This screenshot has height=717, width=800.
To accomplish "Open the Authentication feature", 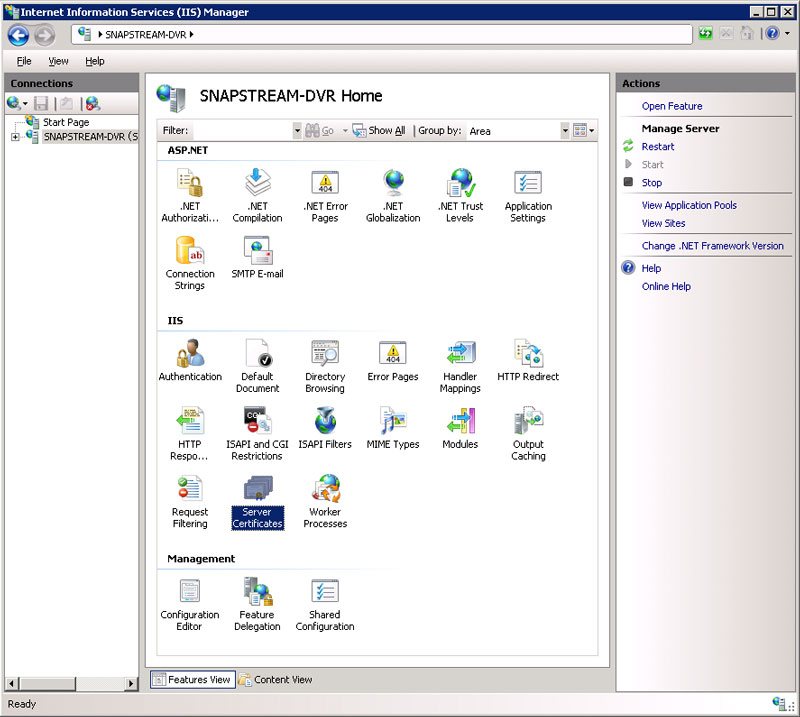I will [190, 360].
